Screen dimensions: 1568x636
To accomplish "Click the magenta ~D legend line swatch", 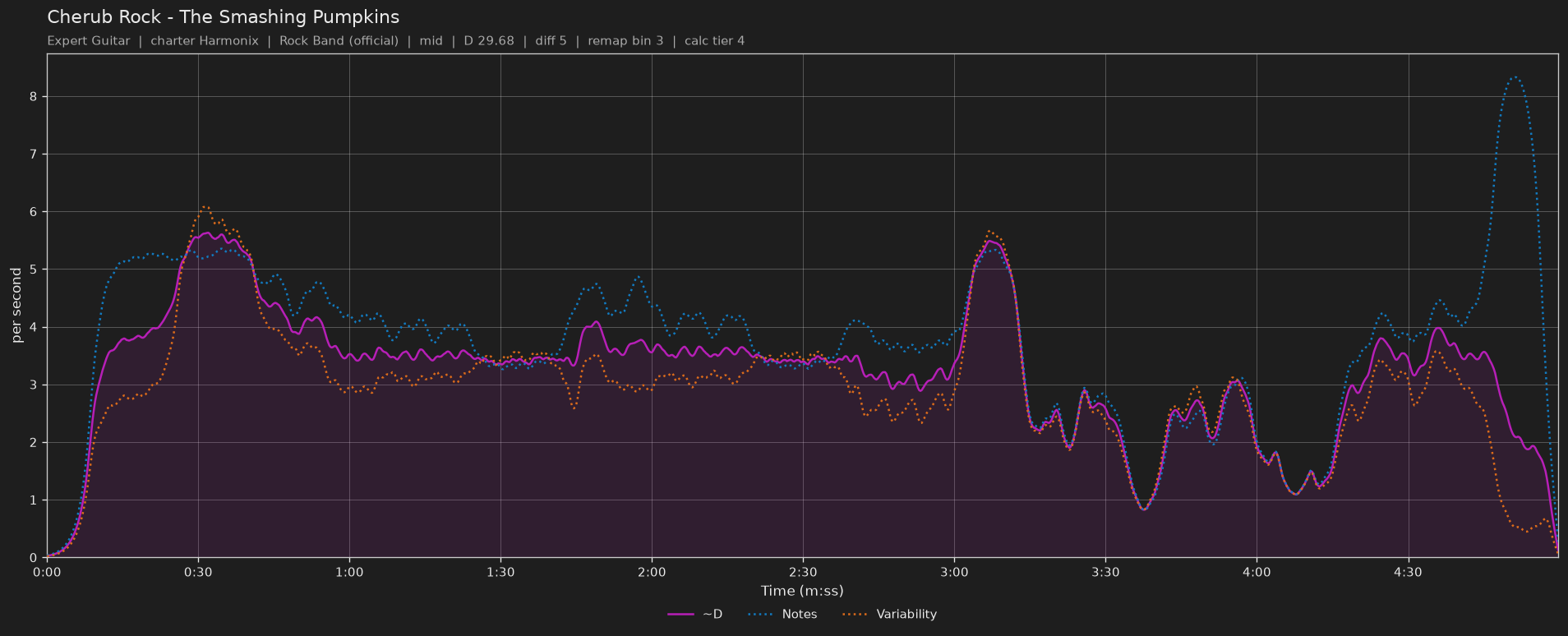I will (x=680, y=614).
